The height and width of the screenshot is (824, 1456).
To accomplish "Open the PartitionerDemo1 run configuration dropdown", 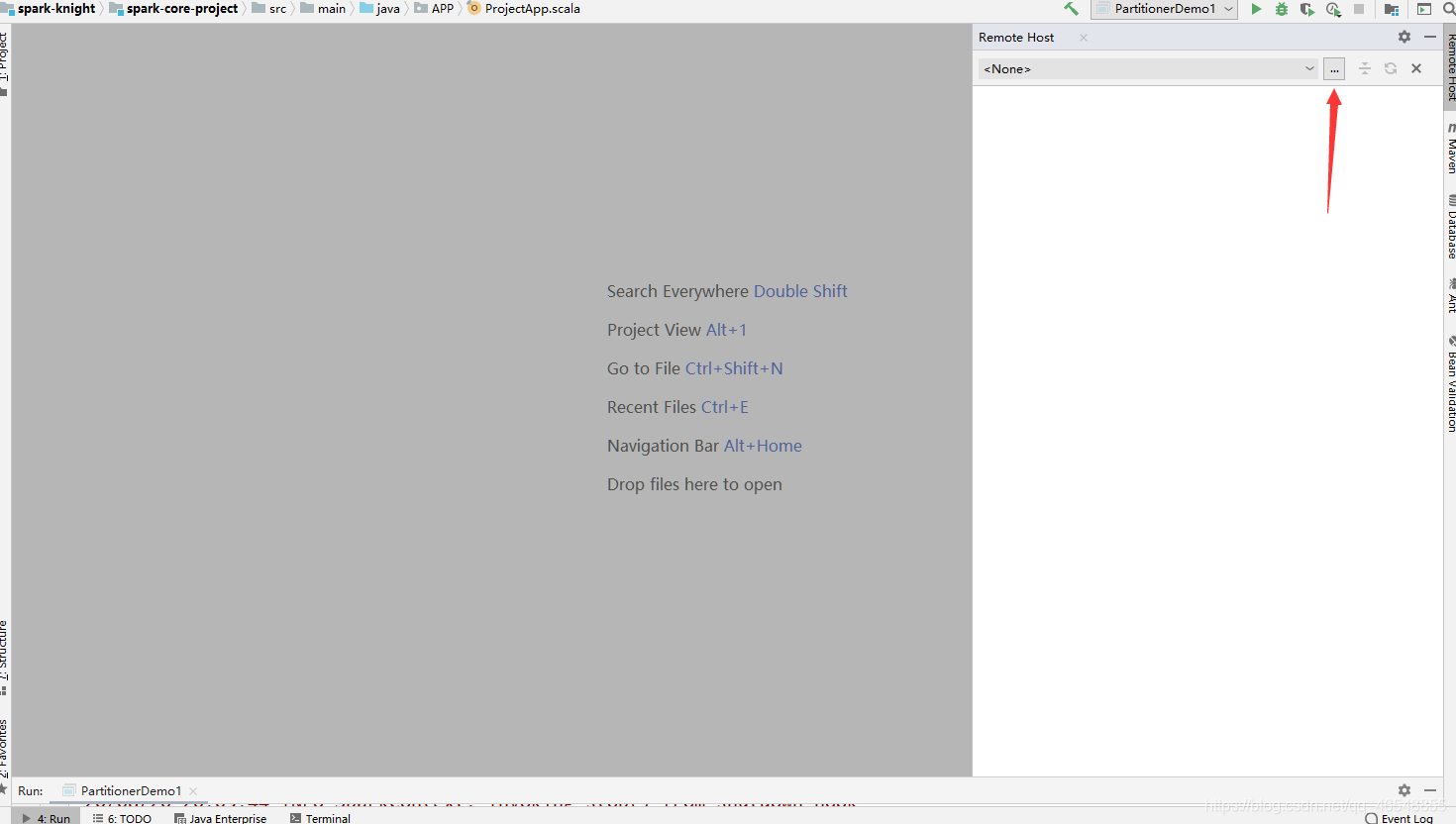I will point(1164,9).
